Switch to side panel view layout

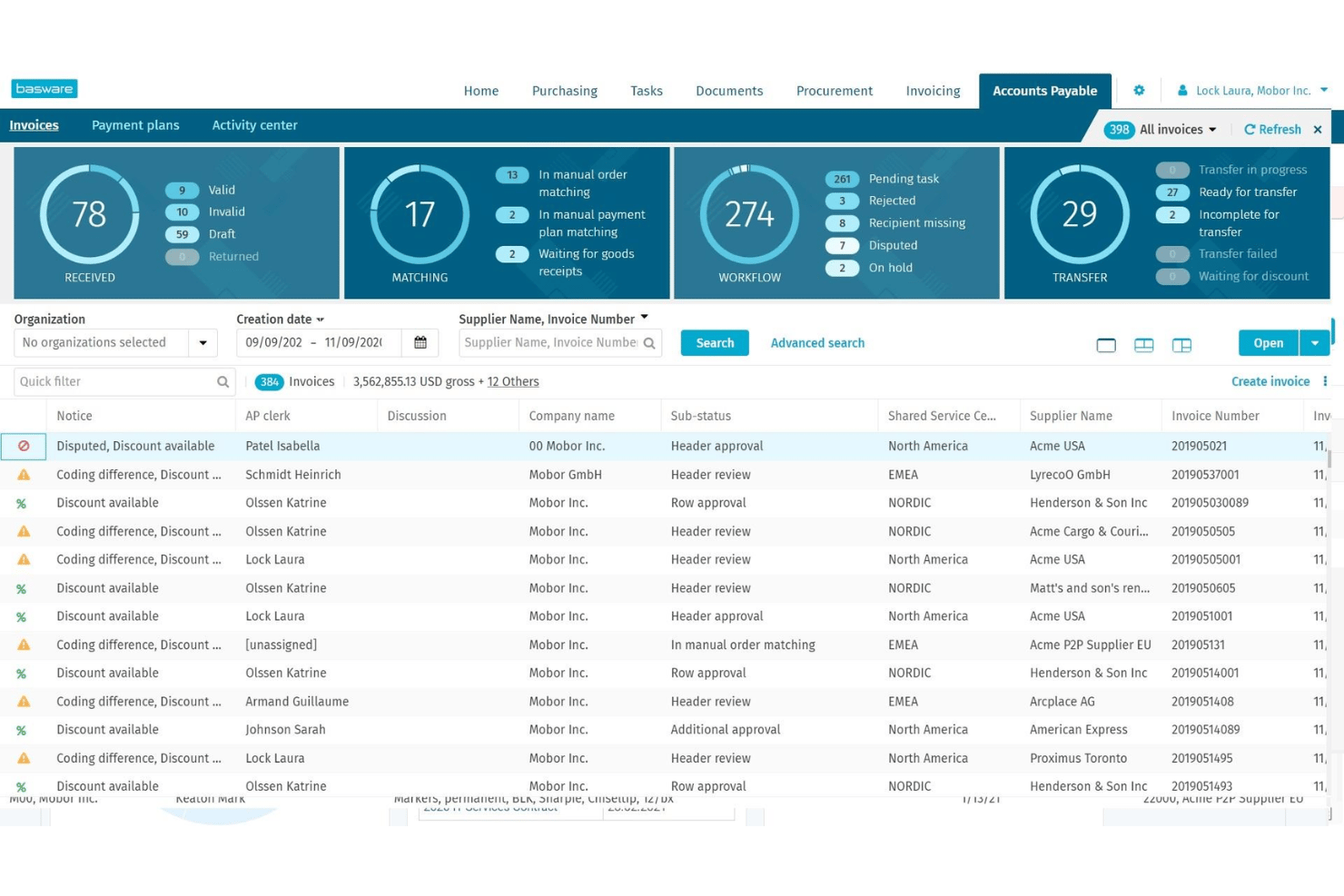pos(1181,345)
